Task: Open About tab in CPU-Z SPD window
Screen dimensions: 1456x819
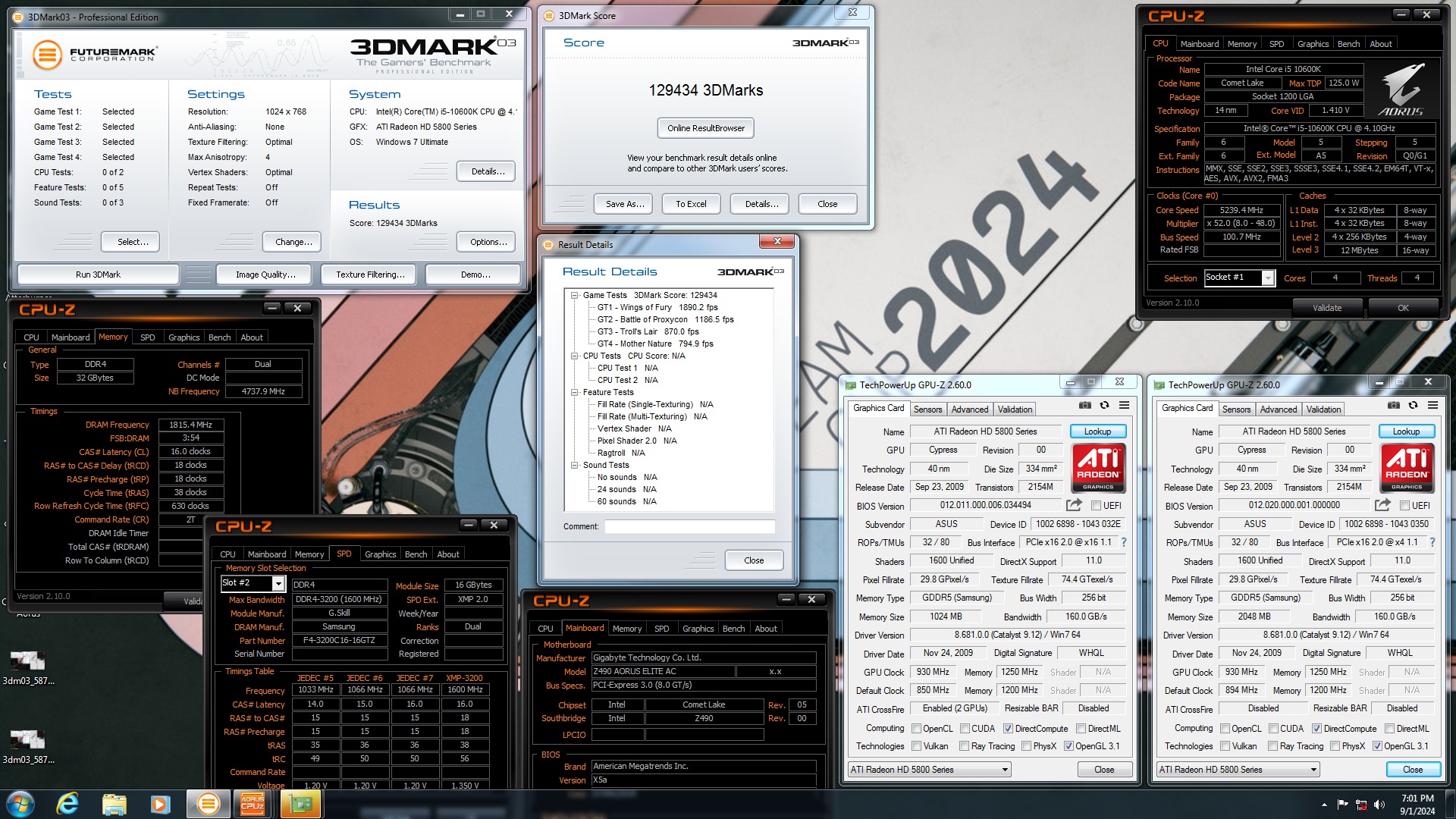Action: coord(448,554)
